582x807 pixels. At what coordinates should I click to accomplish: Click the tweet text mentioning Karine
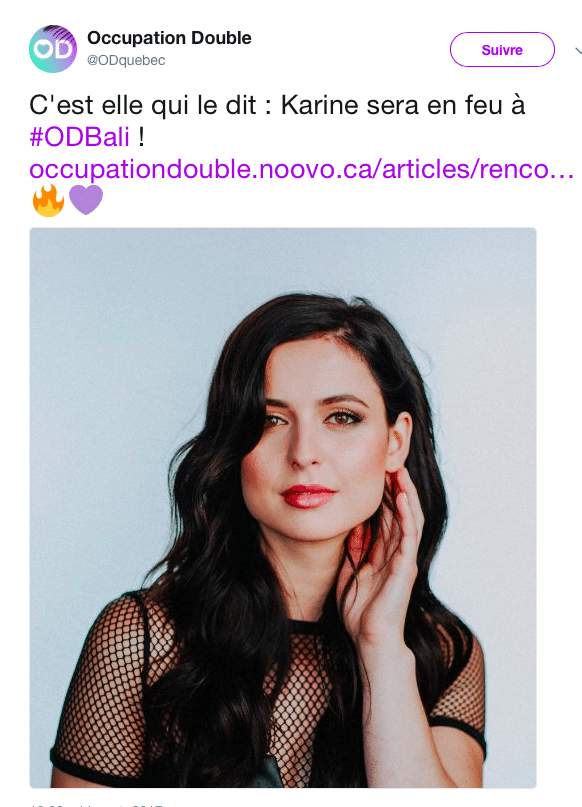coord(277,121)
